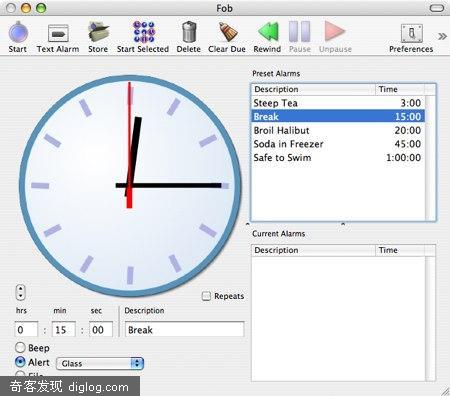This screenshot has height=396, width=450.
Task: Click the min field showing 15
Action: tap(64, 330)
